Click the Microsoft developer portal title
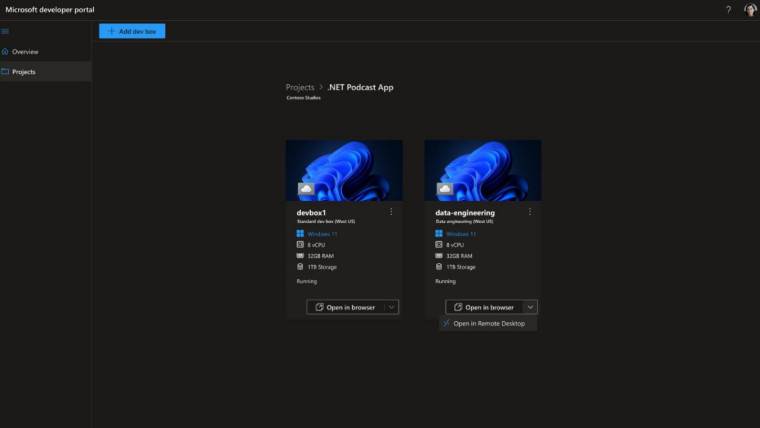760x428 pixels. click(x=50, y=10)
